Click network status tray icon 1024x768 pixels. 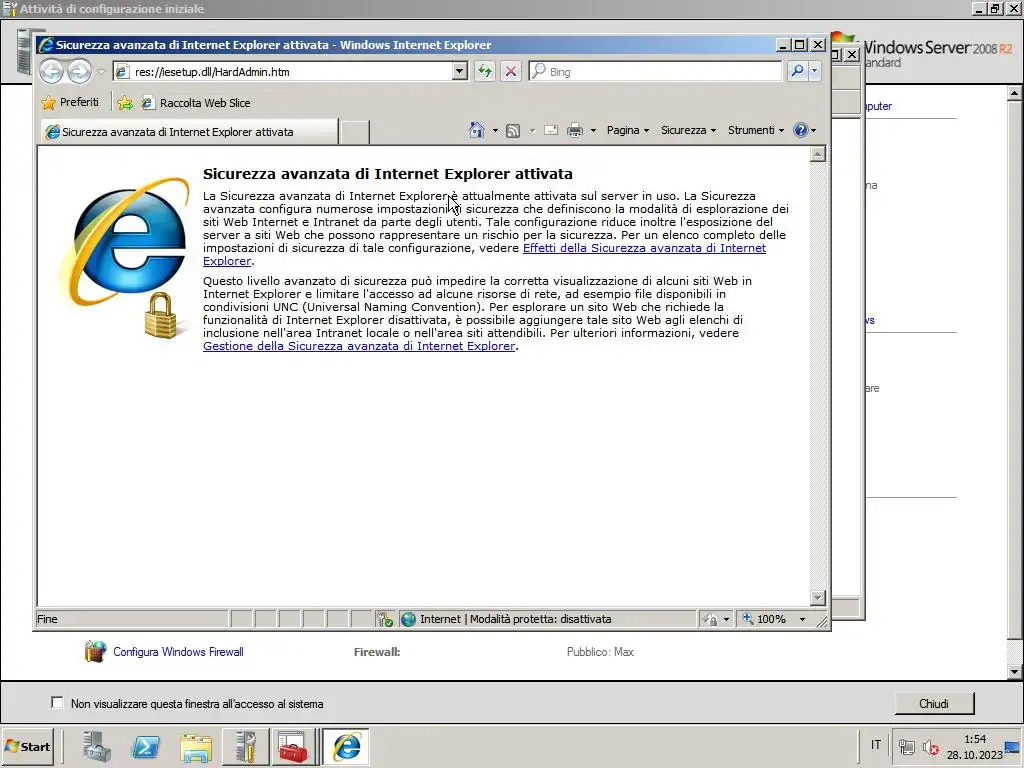coord(906,746)
